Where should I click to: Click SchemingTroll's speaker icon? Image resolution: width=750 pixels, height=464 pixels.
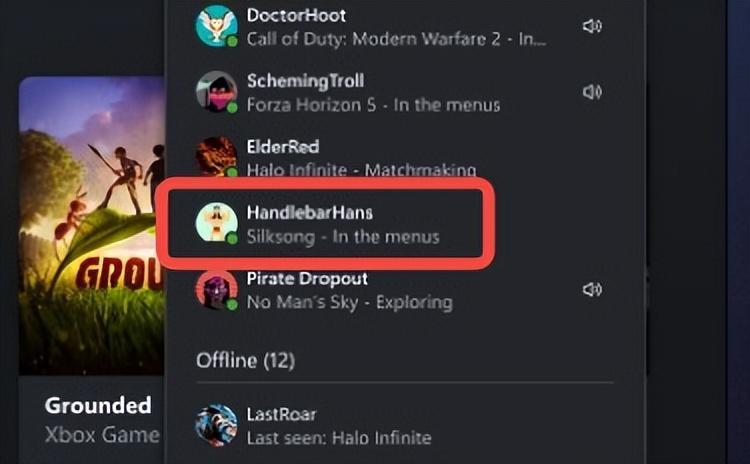[592, 91]
